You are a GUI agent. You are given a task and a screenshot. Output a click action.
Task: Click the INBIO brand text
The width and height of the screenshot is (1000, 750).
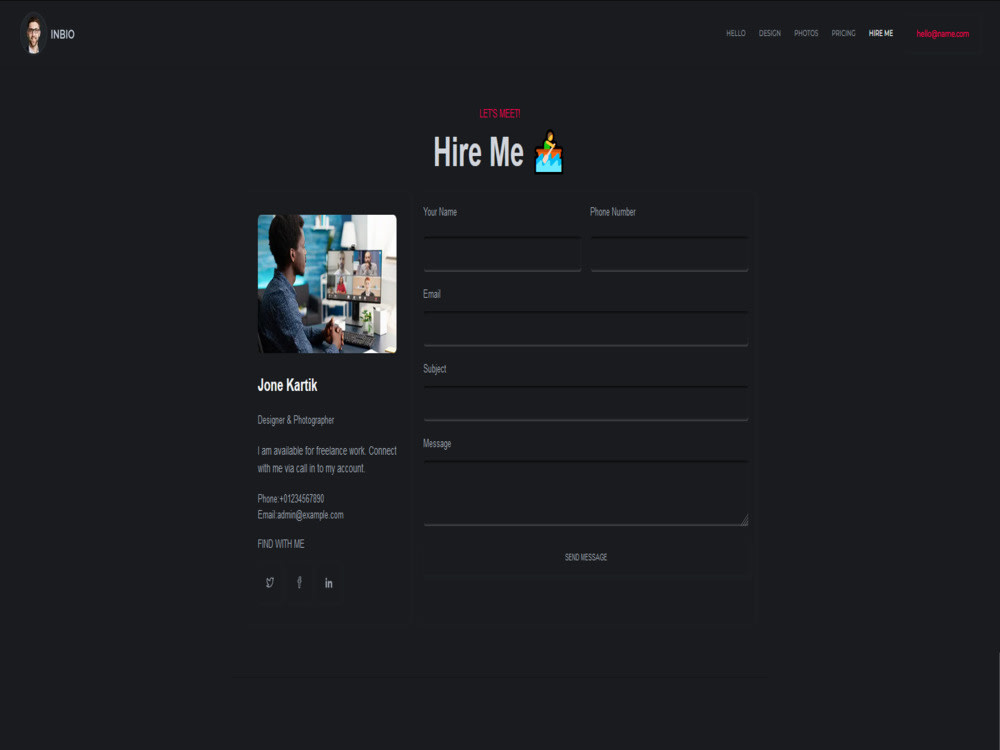pos(62,34)
